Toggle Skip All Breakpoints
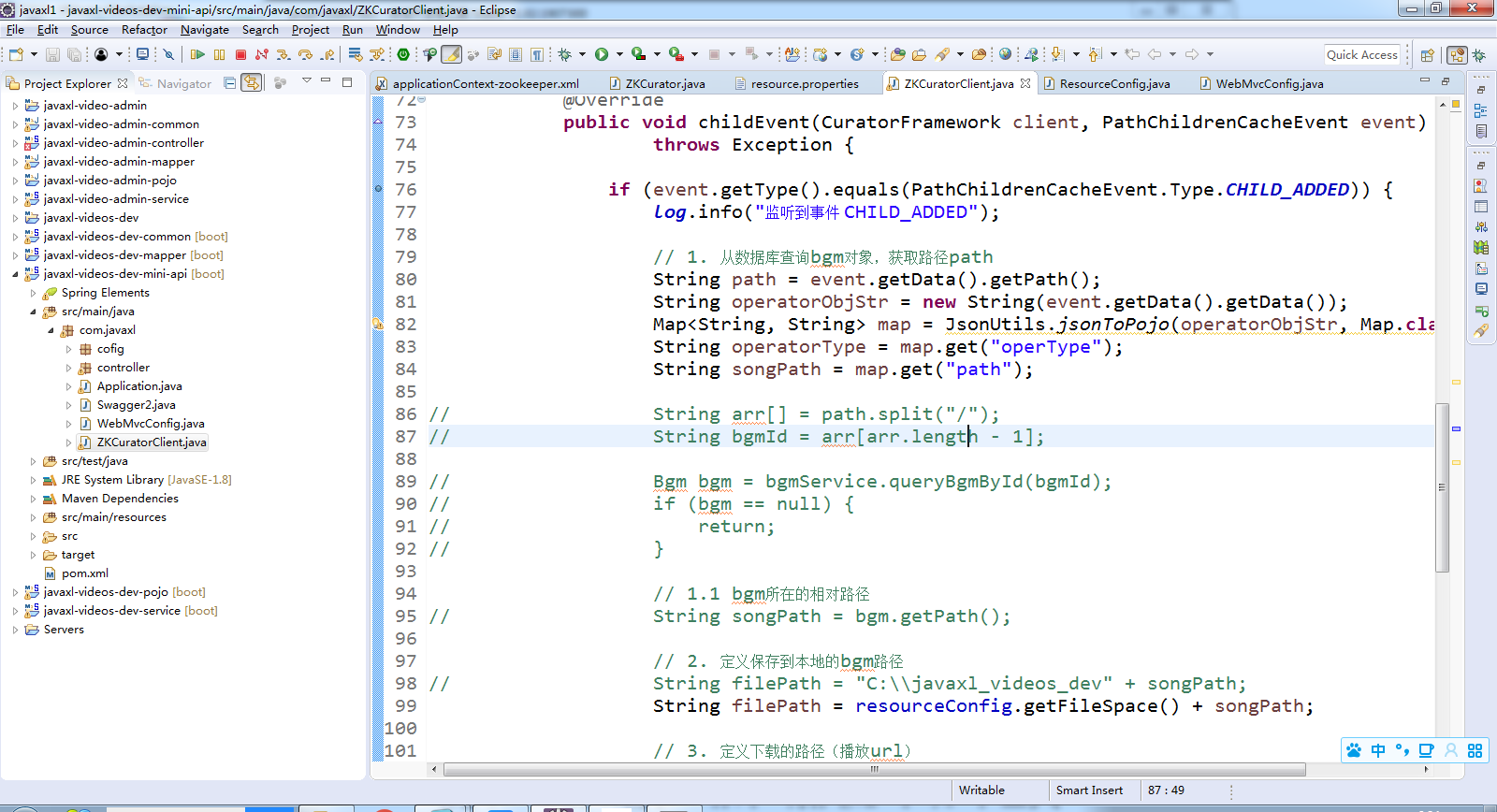1497x812 pixels. pyautogui.click(x=168, y=54)
